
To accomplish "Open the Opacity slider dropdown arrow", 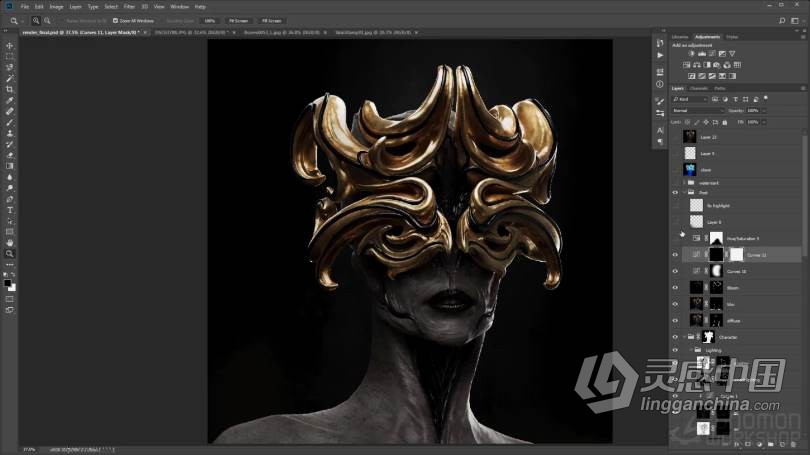I will 764,111.
